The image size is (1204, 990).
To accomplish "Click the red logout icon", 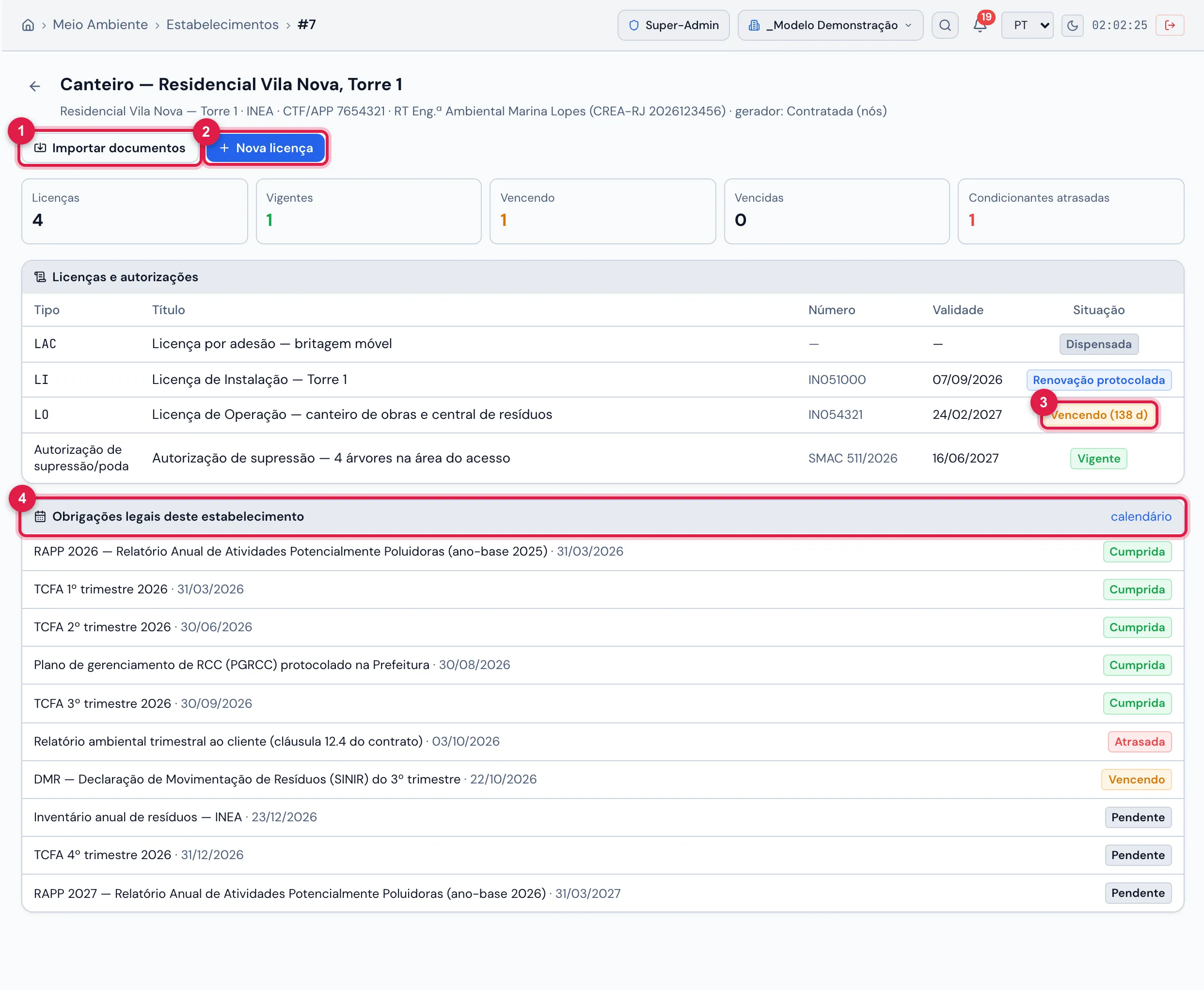I will click(1170, 25).
